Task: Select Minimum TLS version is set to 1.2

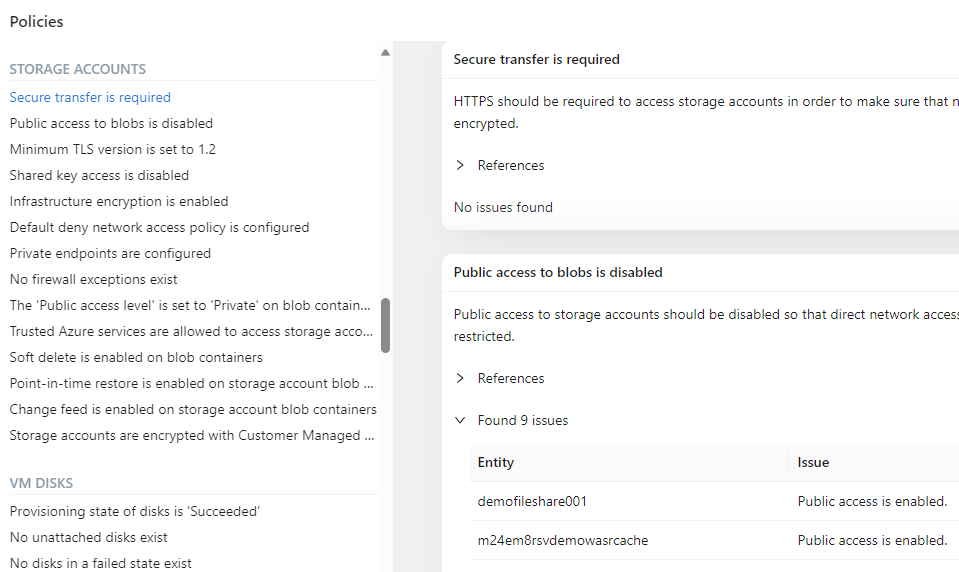Action: [113, 149]
